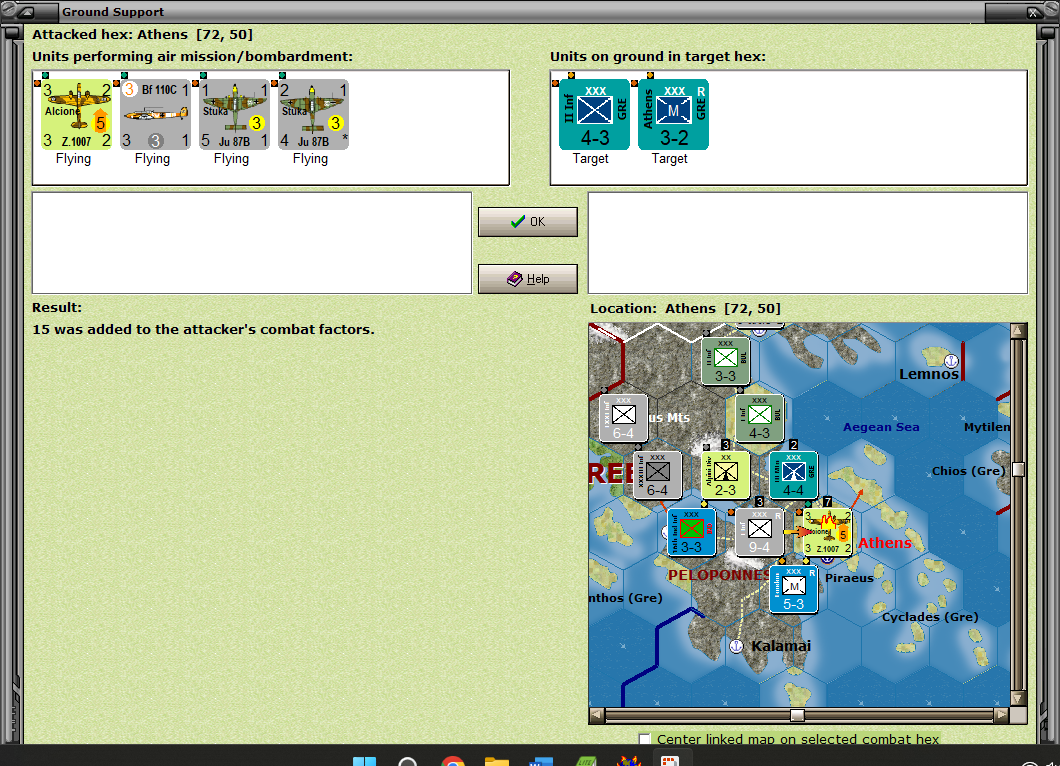Click the stack badge 2 above III Mtn
The width and height of the screenshot is (1060, 766).
click(x=794, y=445)
